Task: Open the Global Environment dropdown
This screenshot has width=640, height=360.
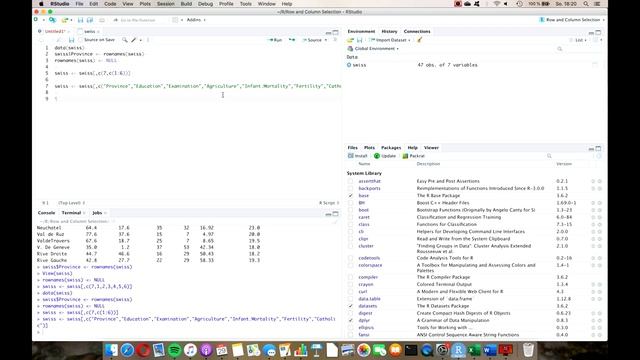Action: 376,49
